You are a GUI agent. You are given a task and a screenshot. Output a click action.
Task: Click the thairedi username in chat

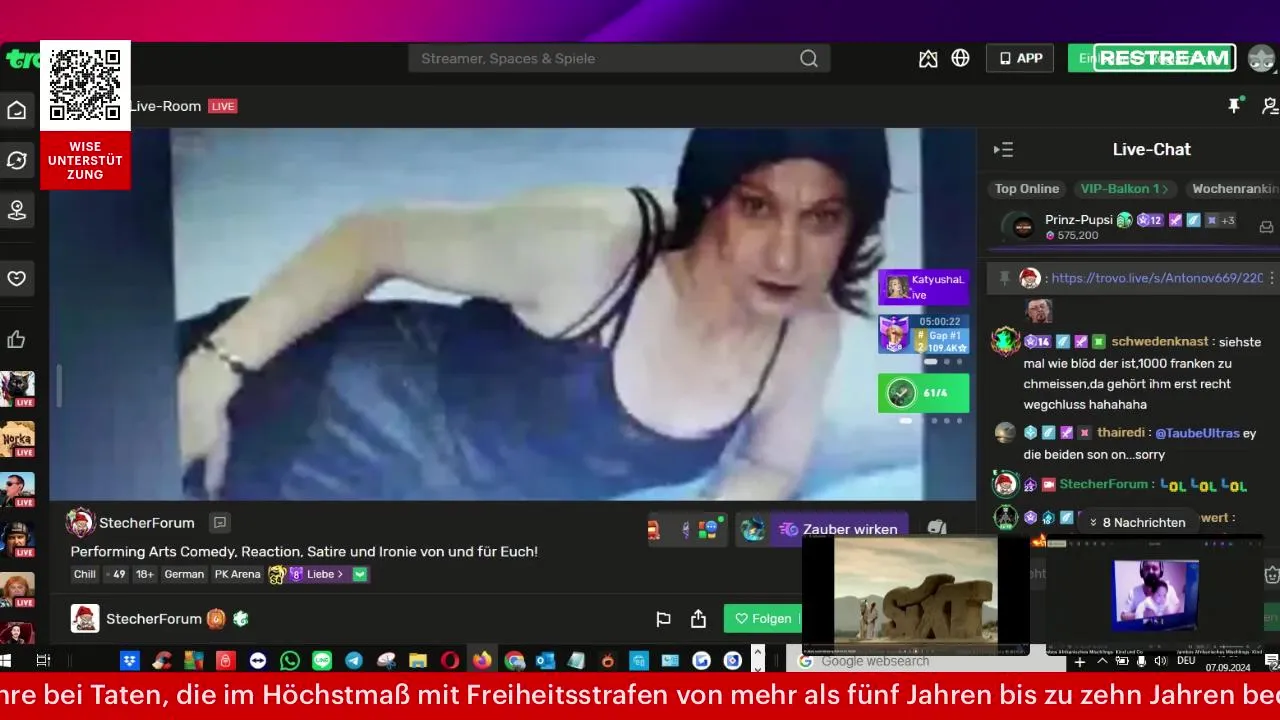coord(1120,433)
